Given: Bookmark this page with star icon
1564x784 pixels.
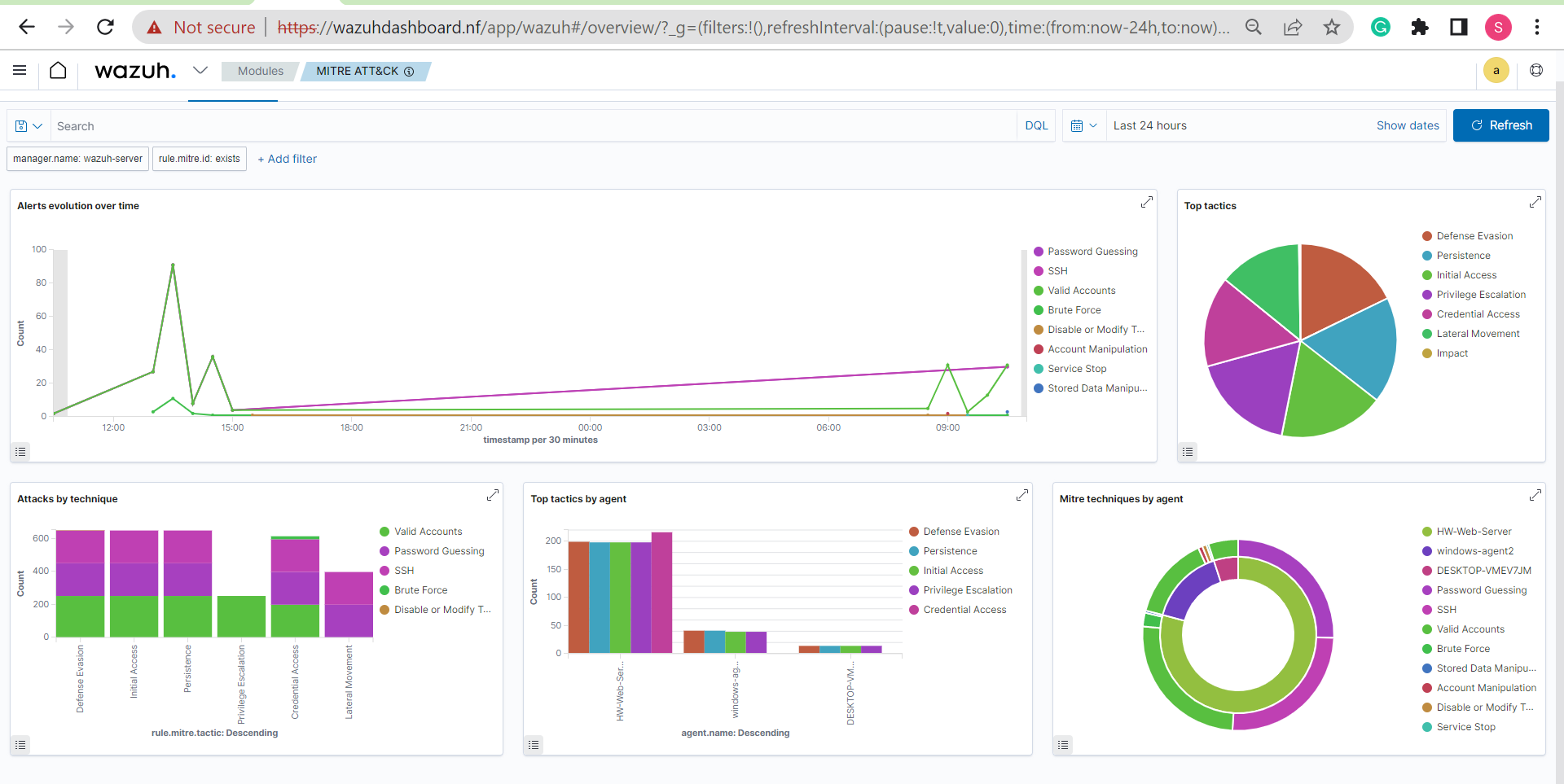Looking at the screenshot, I should 1332,27.
